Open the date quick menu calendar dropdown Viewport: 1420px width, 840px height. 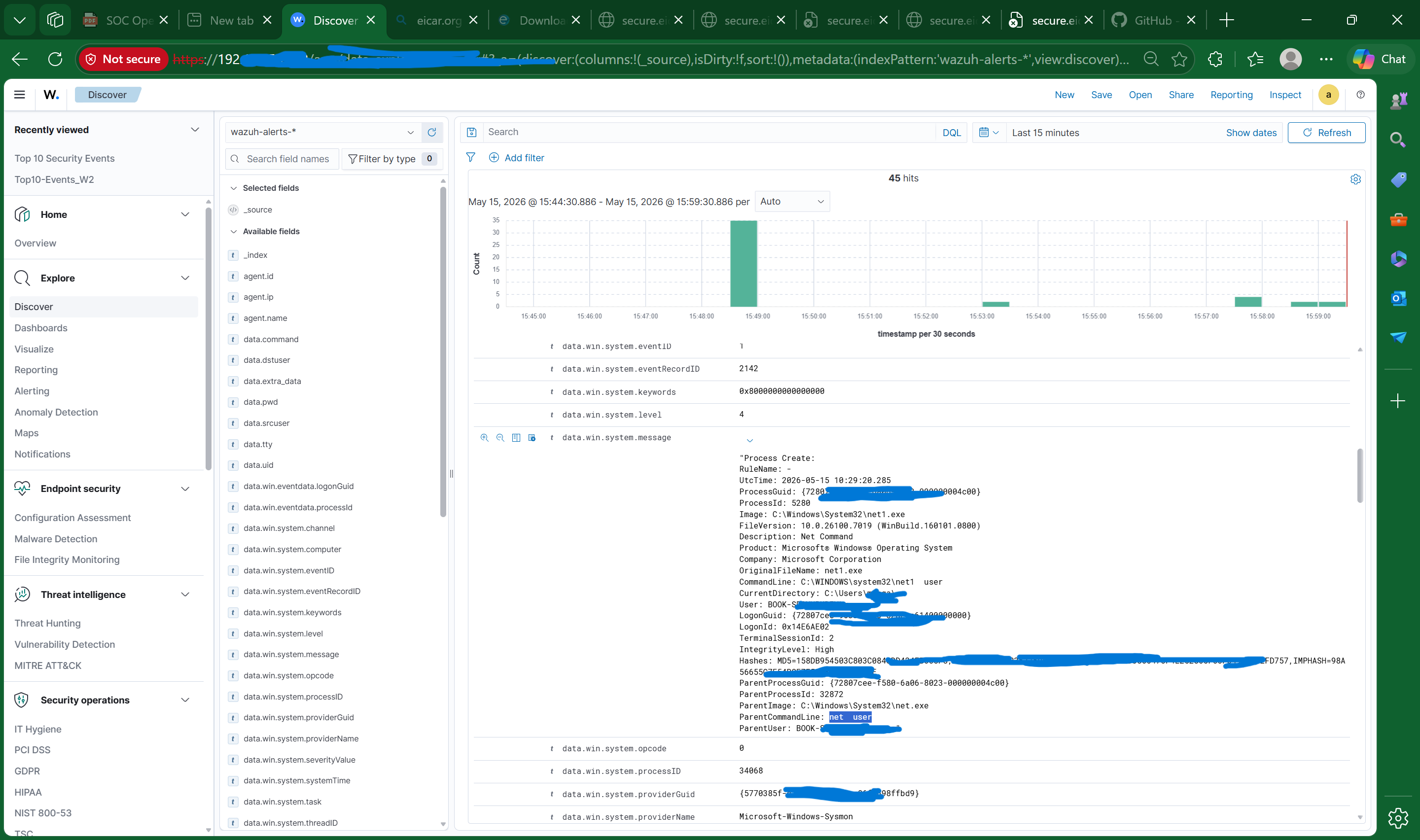[x=989, y=133]
